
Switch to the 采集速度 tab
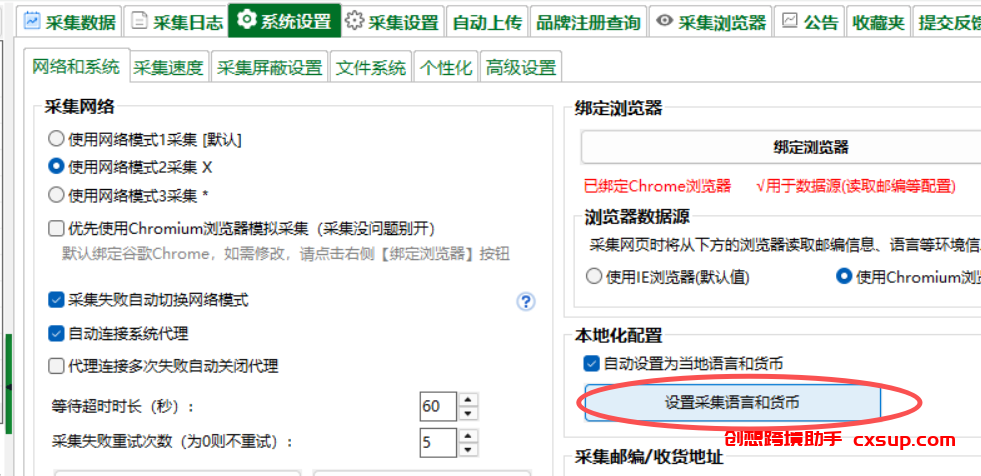168,68
